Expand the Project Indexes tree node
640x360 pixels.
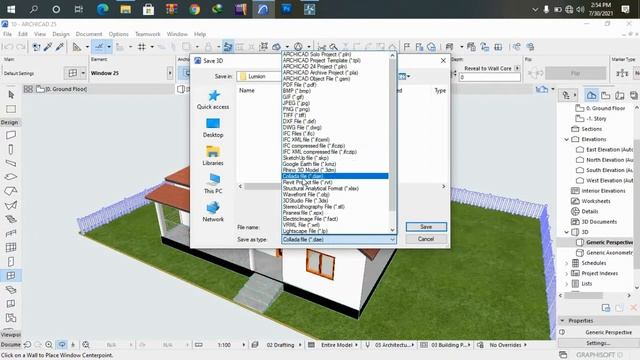pyautogui.click(x=567, y=273)
